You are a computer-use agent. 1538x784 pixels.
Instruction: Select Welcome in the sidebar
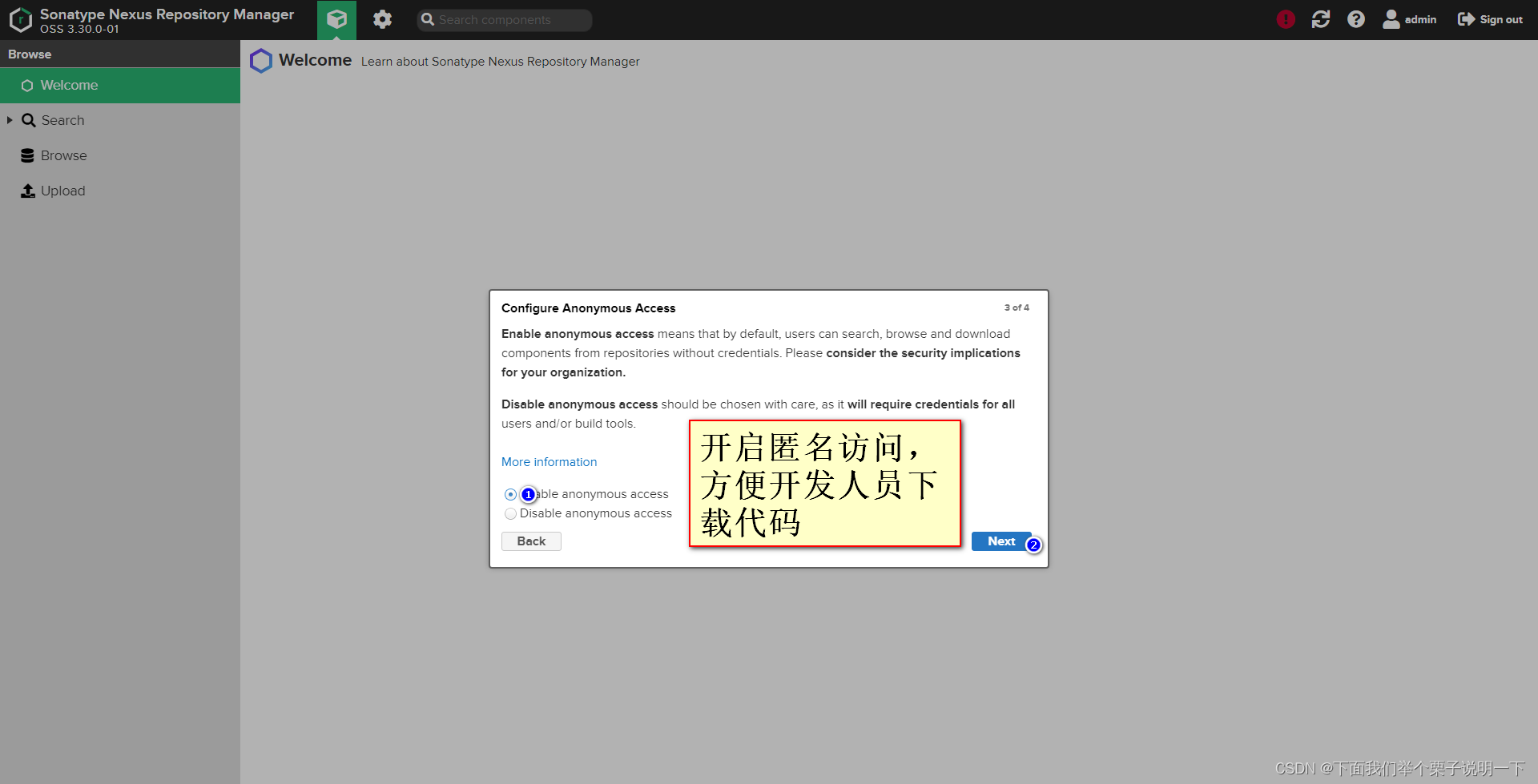[120, 85]
